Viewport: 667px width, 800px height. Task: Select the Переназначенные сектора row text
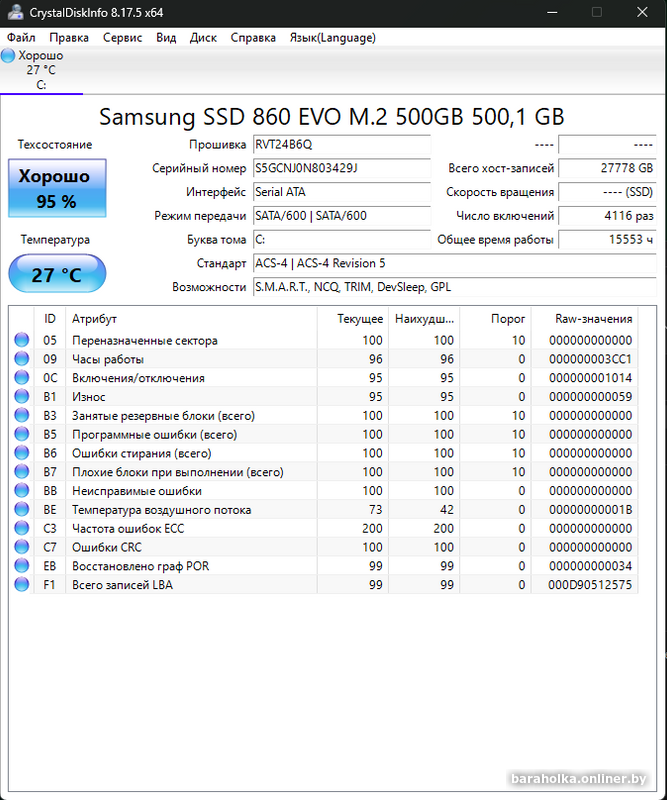point(145,340)
